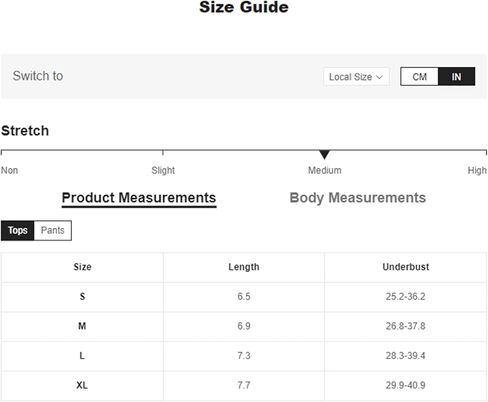This screenshot has height=402, width=488.
Task: Click the Local Size chevron arrow
Action: click(379, 77)
